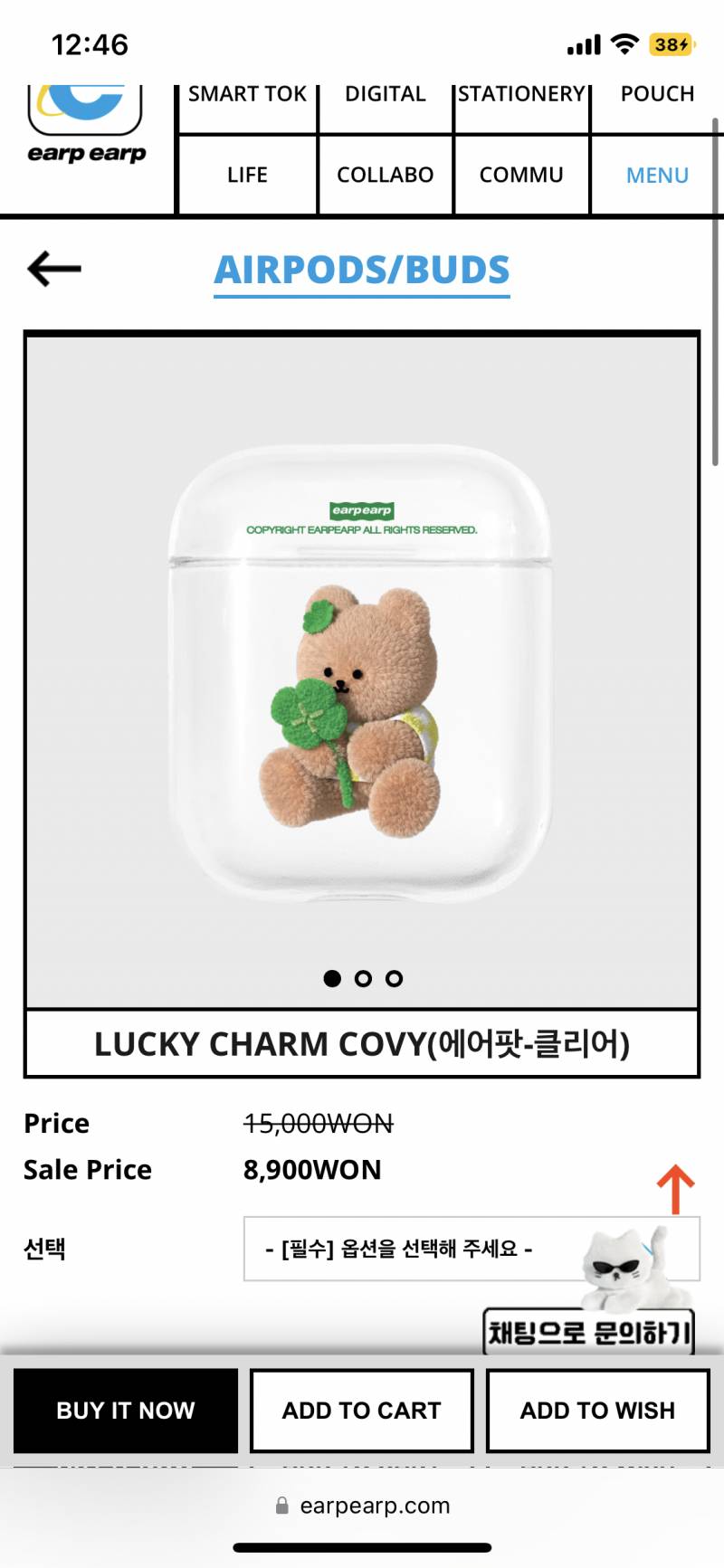
Task: Tap the ADD TO WISH button
Action: (x=597, y=1411)
